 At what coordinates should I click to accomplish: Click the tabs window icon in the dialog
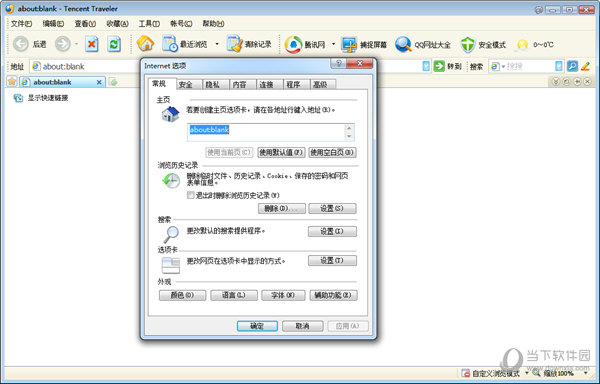171,265
